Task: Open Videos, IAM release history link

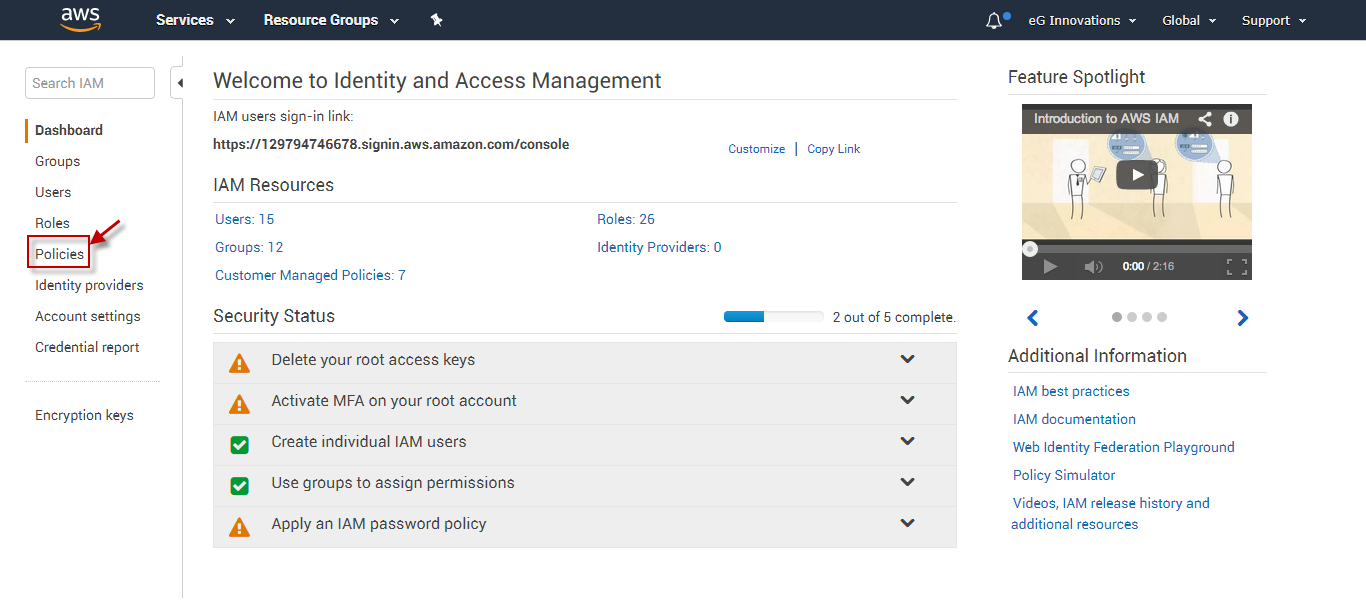Action: point(1110,513)
